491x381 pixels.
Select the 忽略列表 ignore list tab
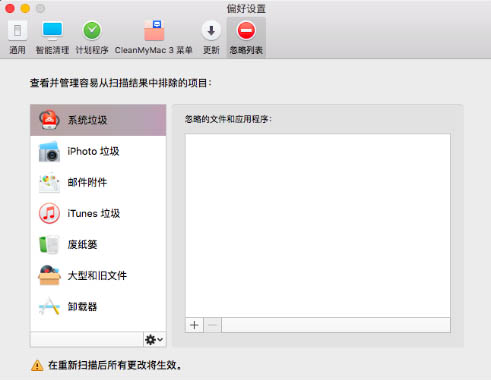click(x=246, y=37)
